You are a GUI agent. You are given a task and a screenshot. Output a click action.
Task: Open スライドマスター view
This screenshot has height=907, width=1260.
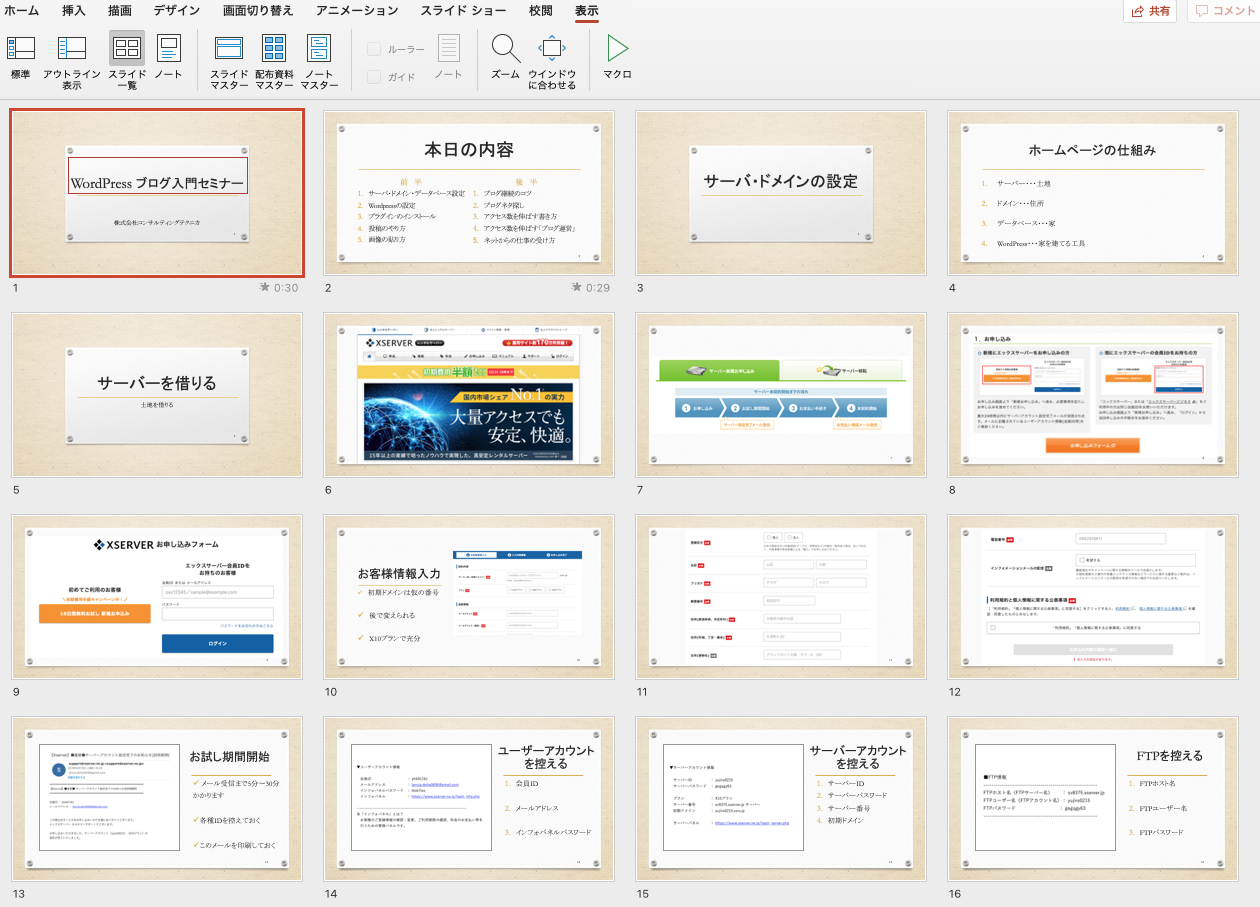pyautogui.click(x=229, y=62)
